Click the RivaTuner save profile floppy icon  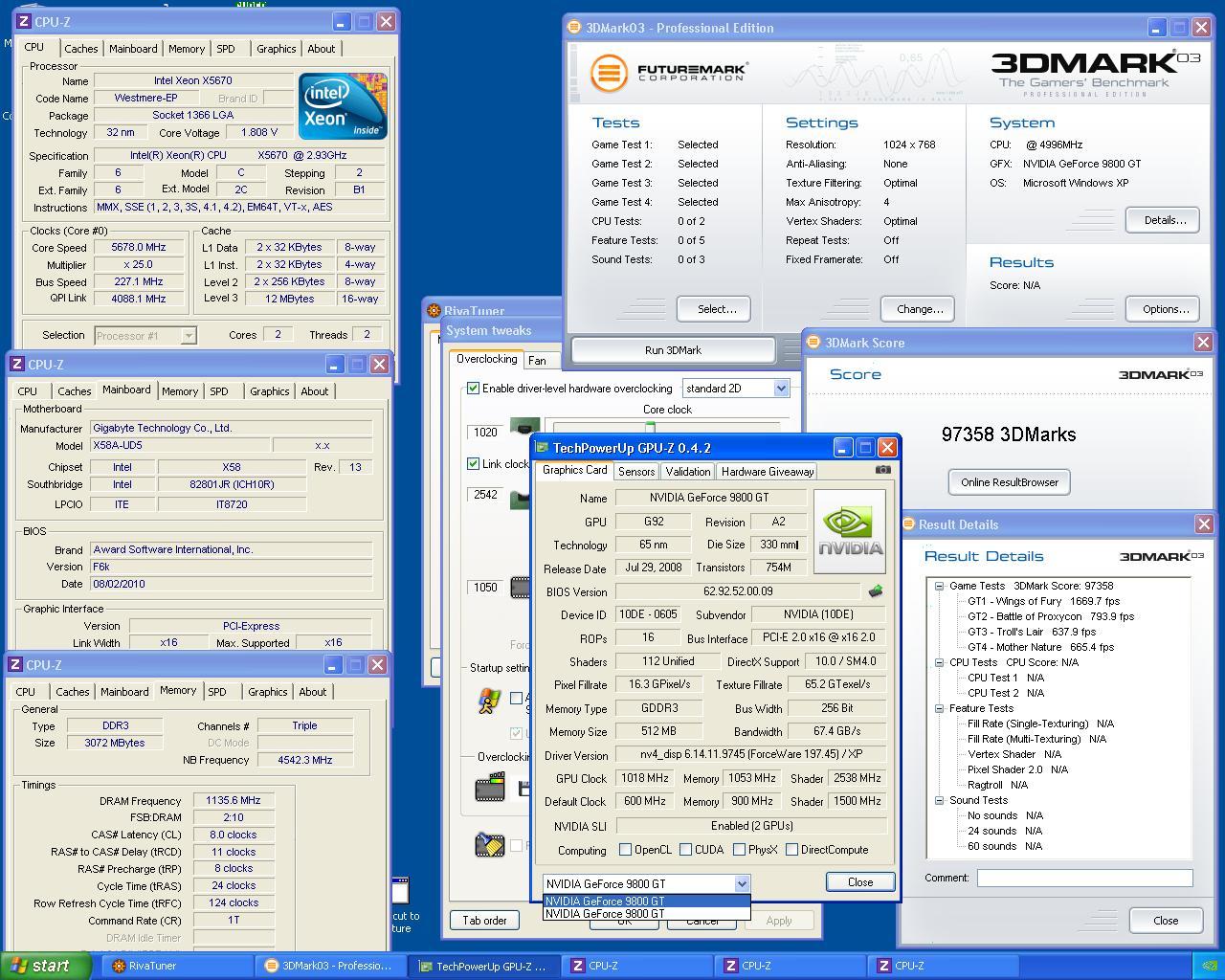(524, 789)
